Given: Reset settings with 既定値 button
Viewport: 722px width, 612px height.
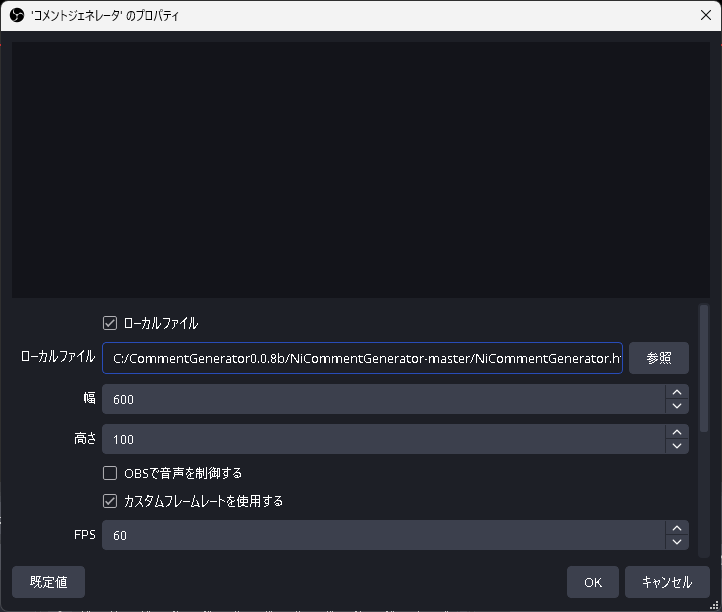Looking at the screenshot, I should pyautogui.click(x=48, y=582).
